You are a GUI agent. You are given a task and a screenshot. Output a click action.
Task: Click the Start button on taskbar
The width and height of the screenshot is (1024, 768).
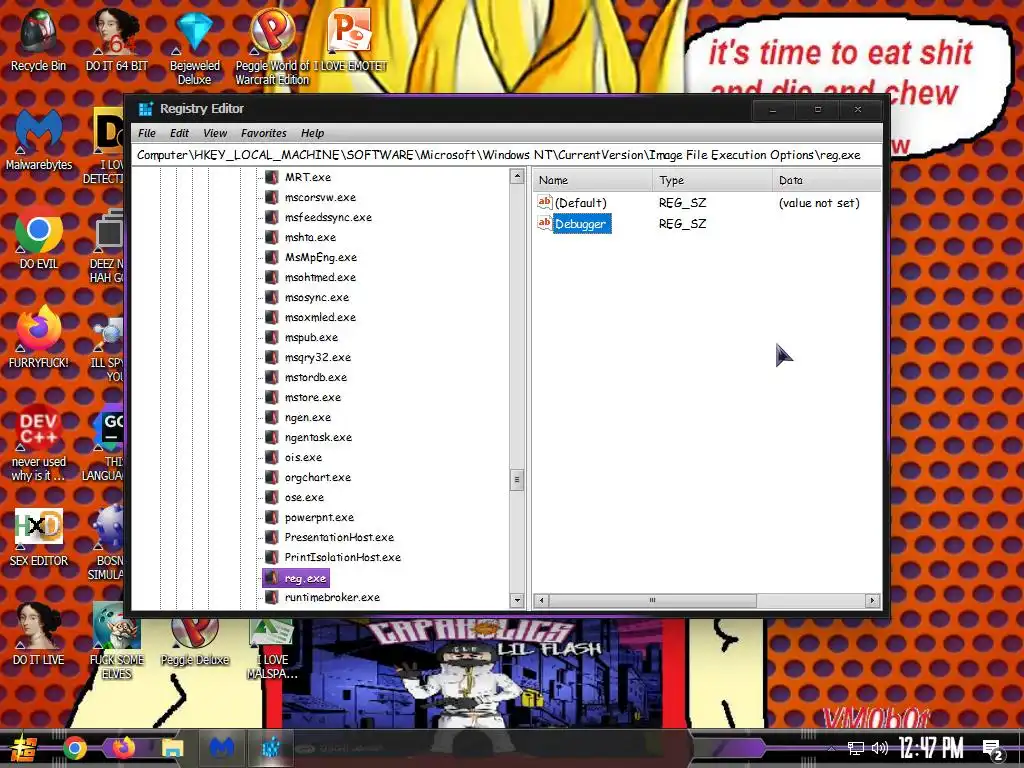click(24, 748)
